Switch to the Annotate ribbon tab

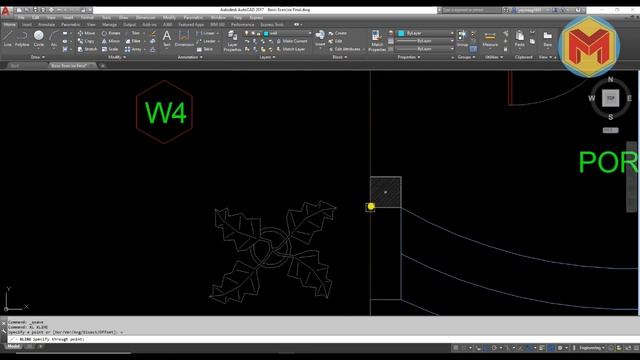click(46, 24)
